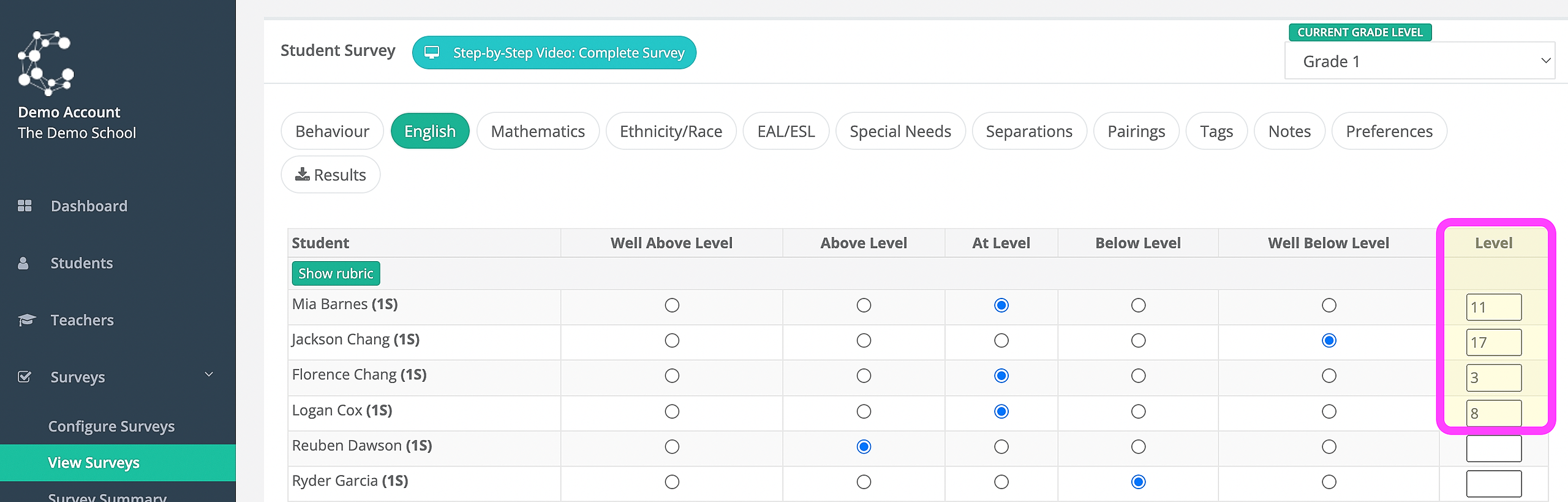
Task: Select Below Level for Ryder Garcia
Action: 1138,482
